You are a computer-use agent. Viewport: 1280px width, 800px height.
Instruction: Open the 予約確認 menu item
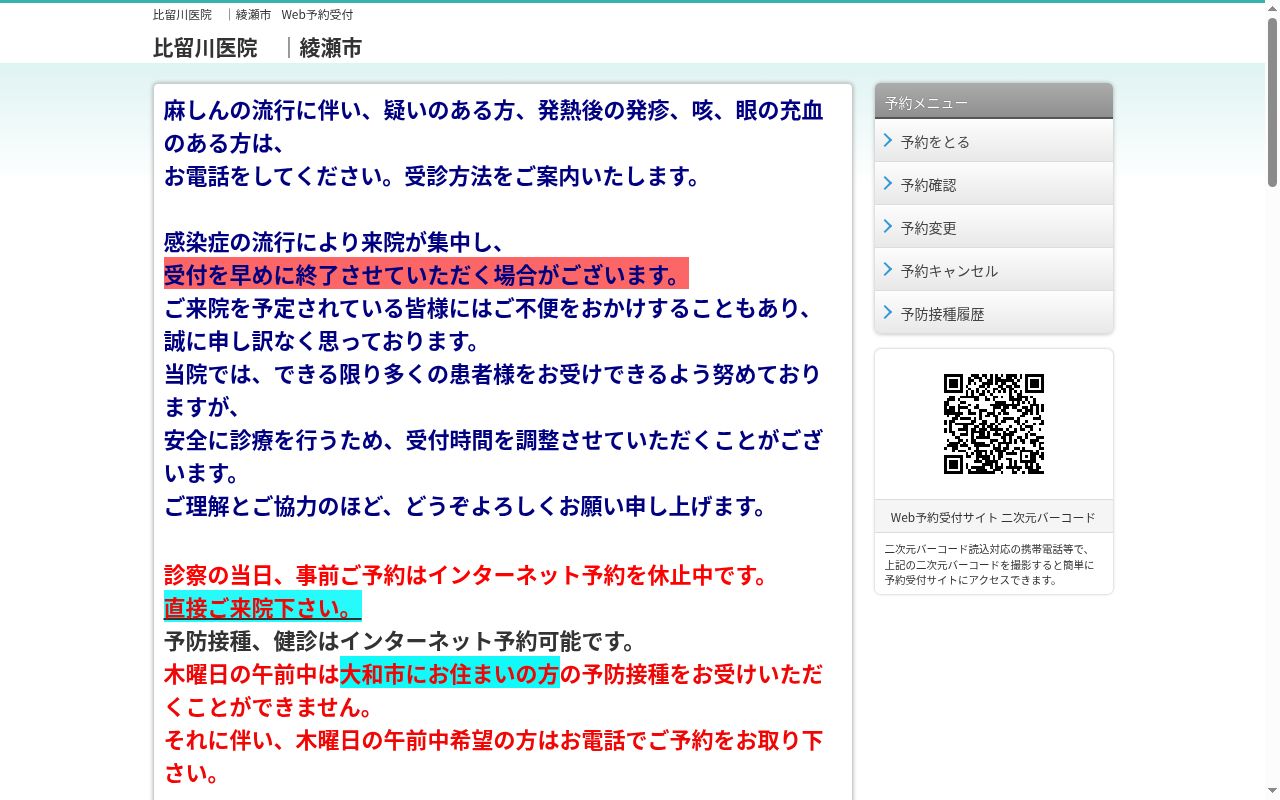(x=993, y=184)
